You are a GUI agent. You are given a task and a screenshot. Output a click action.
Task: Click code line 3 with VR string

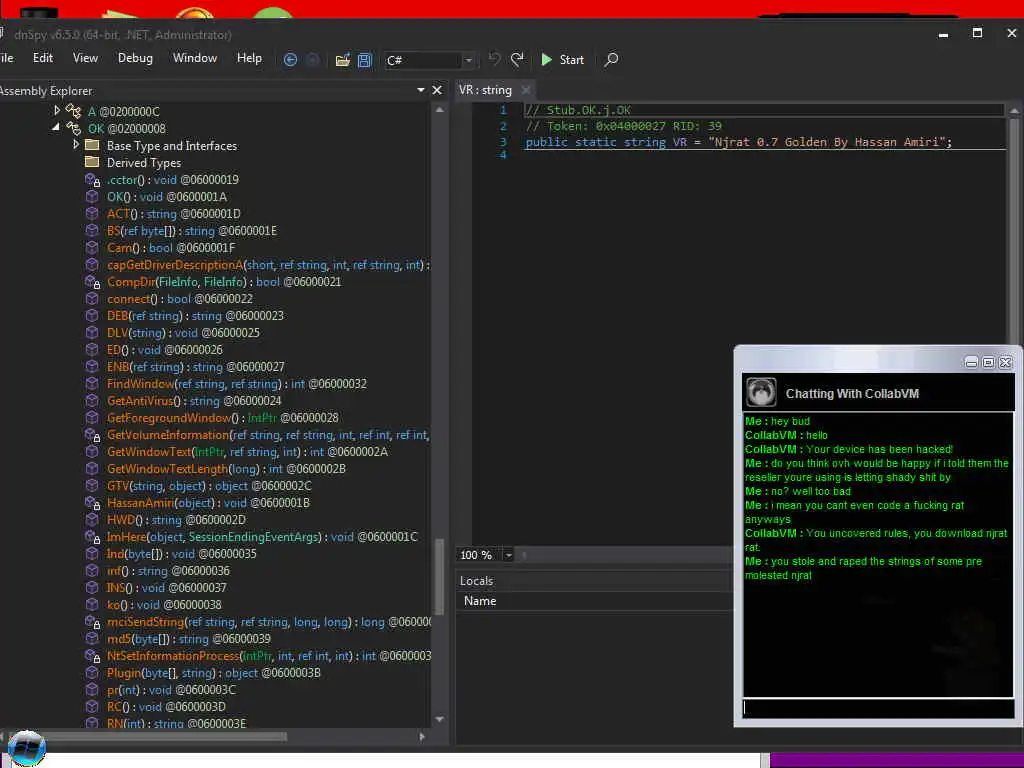(x=738, y=142)
